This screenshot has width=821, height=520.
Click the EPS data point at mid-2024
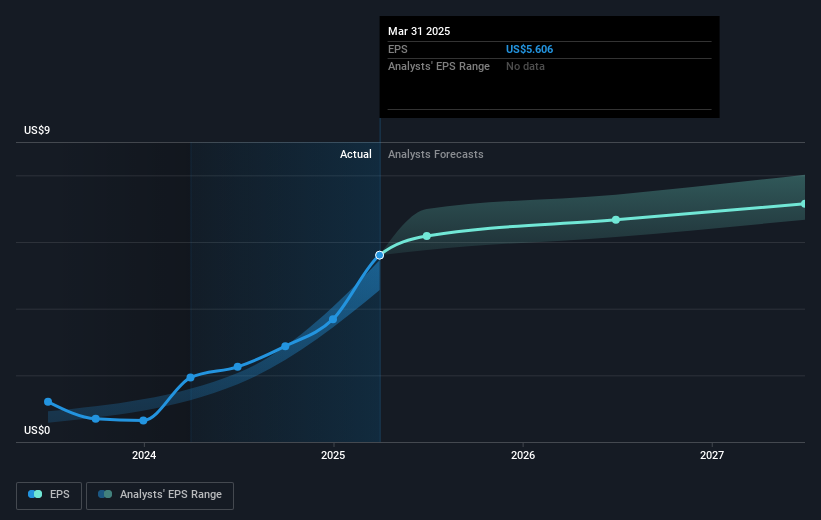[238, 367]
